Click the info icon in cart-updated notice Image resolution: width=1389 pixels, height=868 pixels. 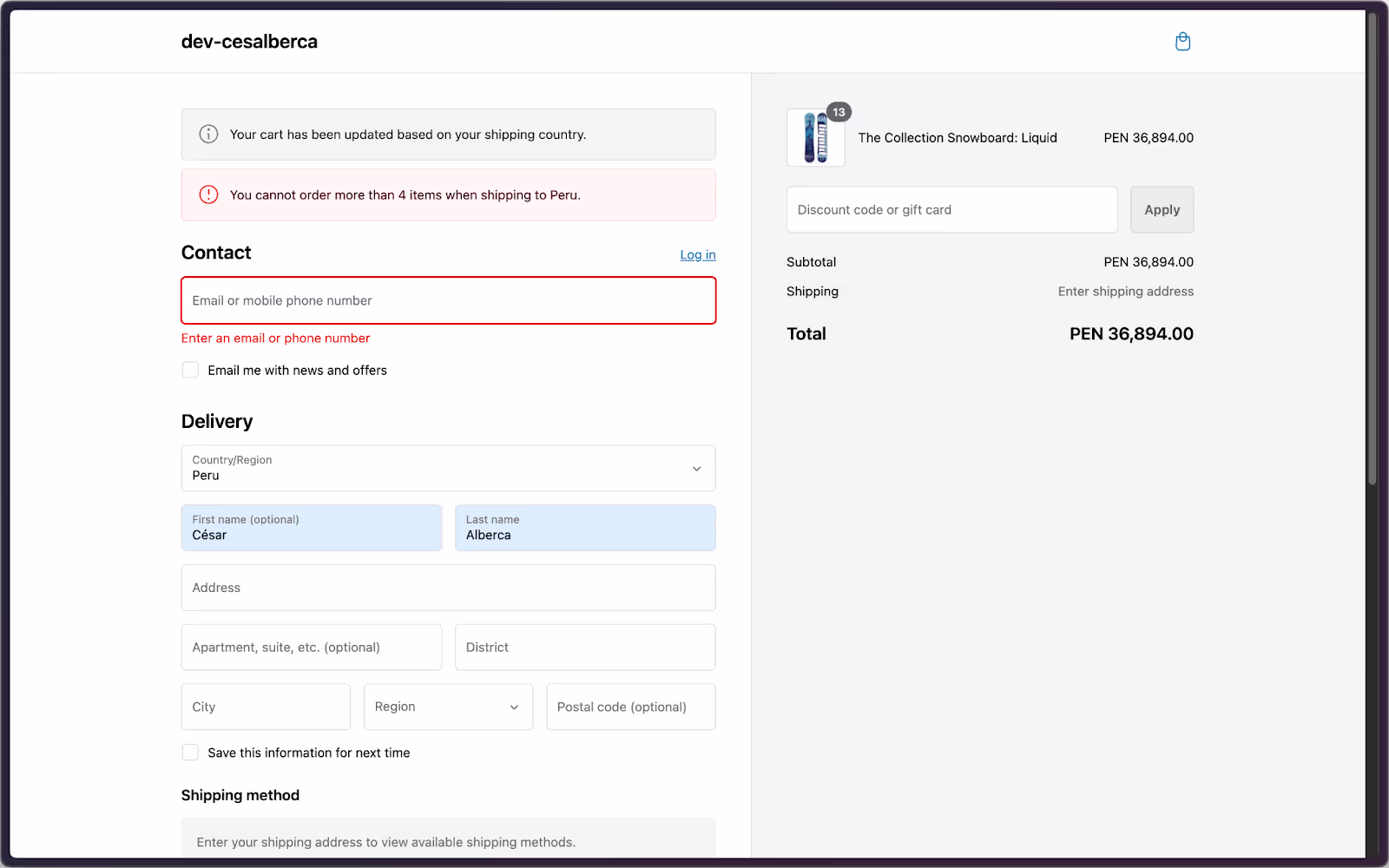[x=208, y=134]
